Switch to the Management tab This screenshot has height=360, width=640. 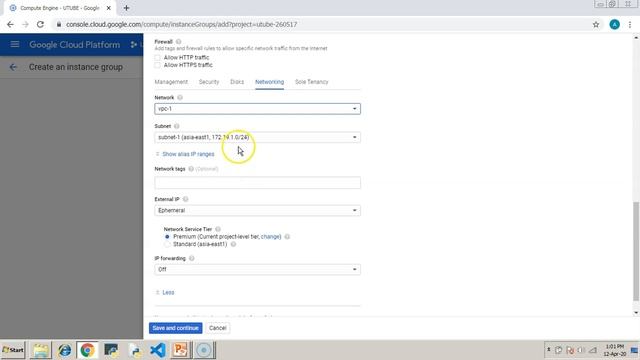pos(171,82)
